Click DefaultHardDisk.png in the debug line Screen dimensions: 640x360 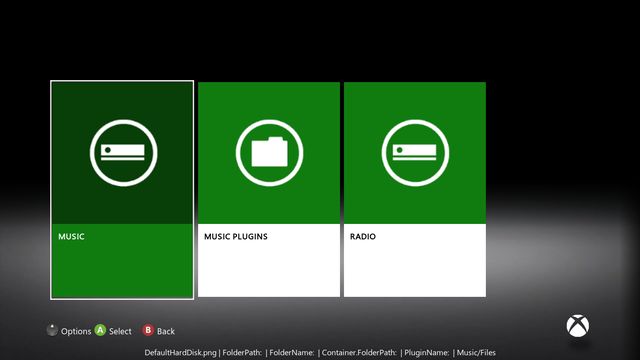click(180, 353)
